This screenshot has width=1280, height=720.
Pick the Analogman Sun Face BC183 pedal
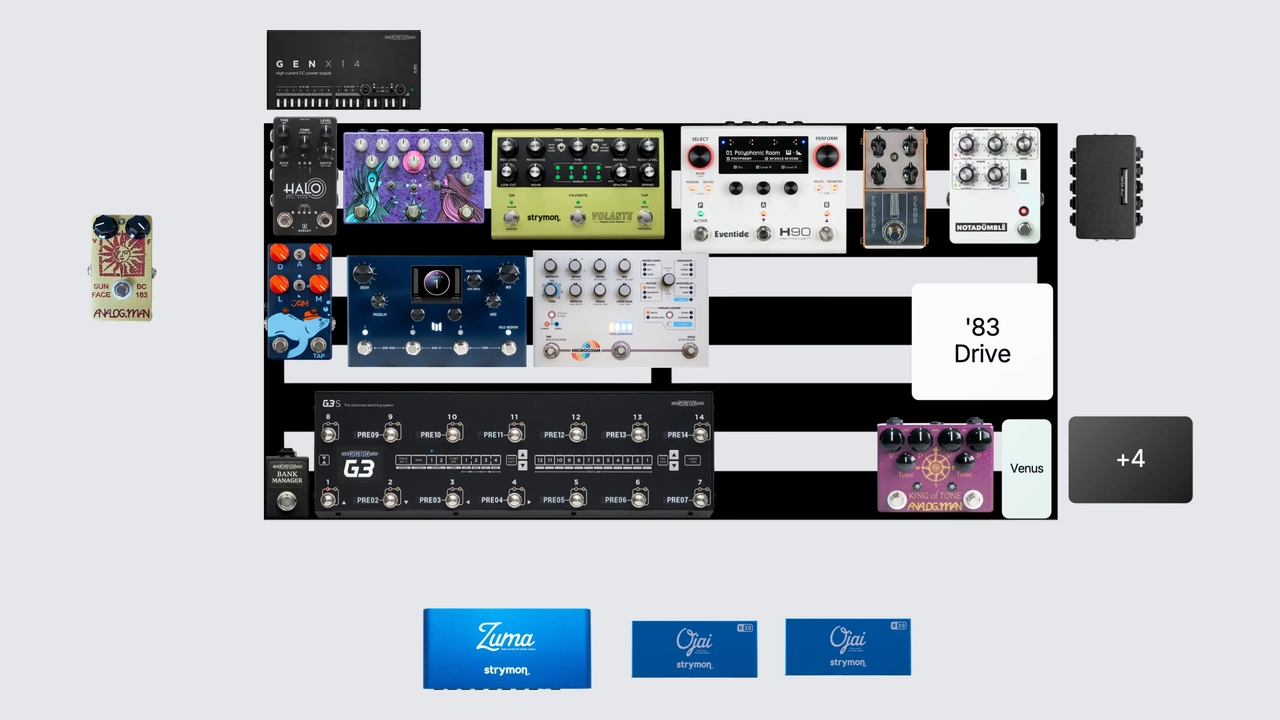tap(122, 267)
